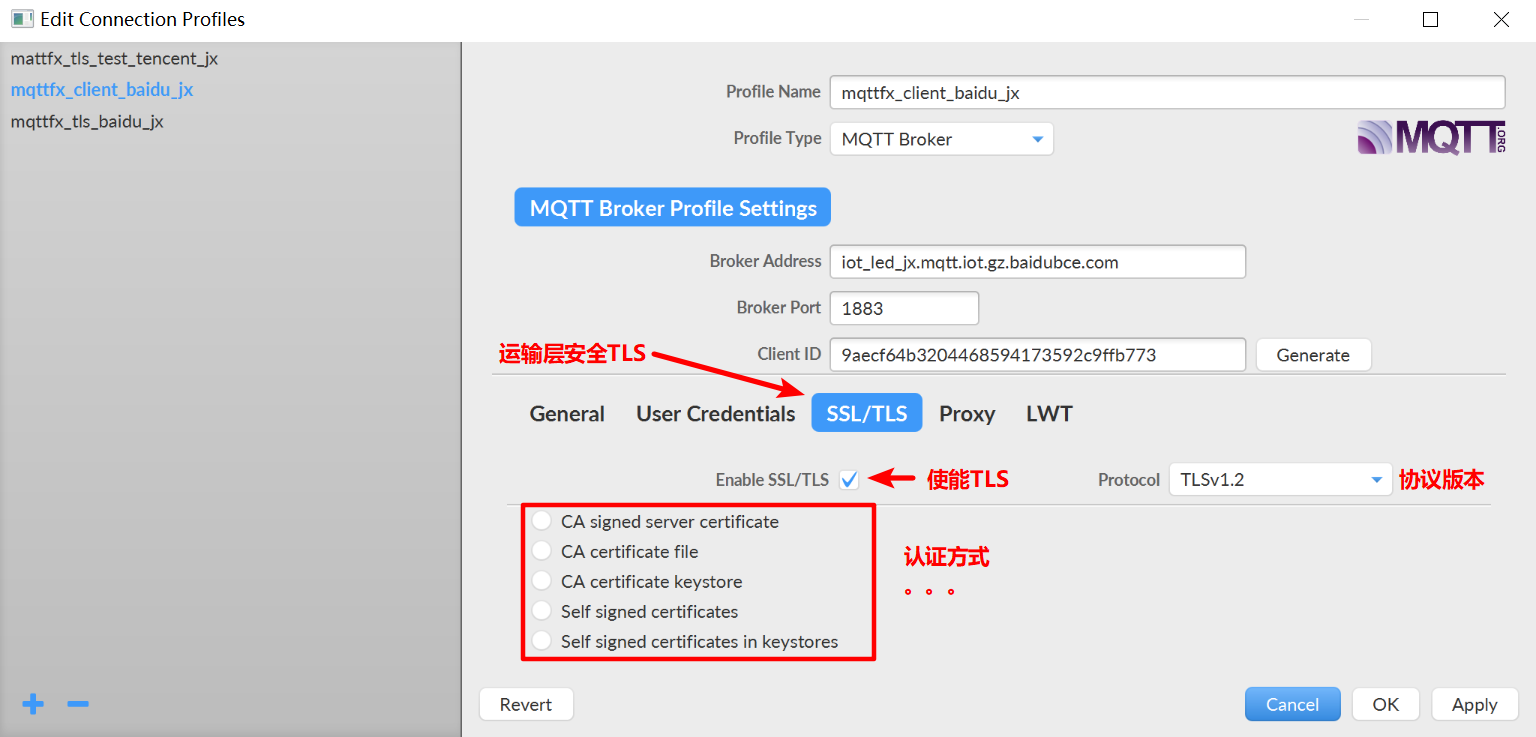Screen dimensions: 1536x737
Task: Open the SSL/TLS tab
Action: click(x=867, y=413)
